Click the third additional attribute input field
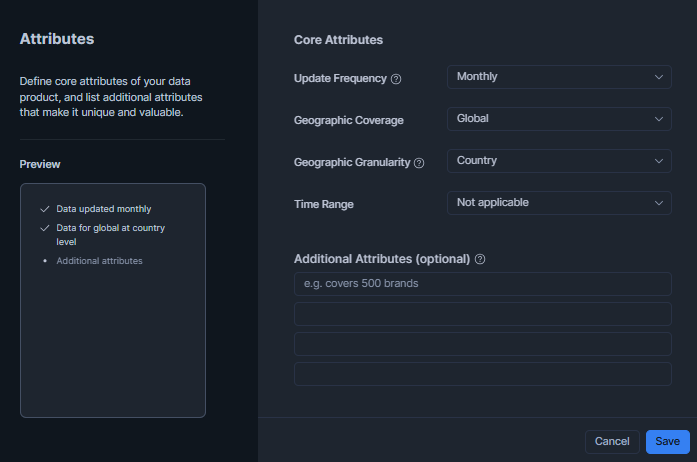Viewport: 697px width, 462px height. coord(482,344)
